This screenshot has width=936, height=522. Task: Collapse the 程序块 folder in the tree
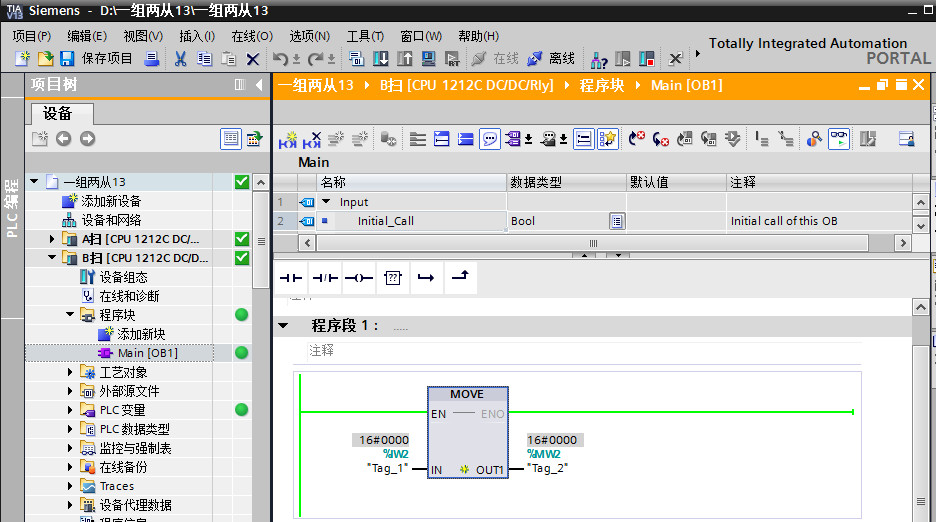click(x=71, y=315)
